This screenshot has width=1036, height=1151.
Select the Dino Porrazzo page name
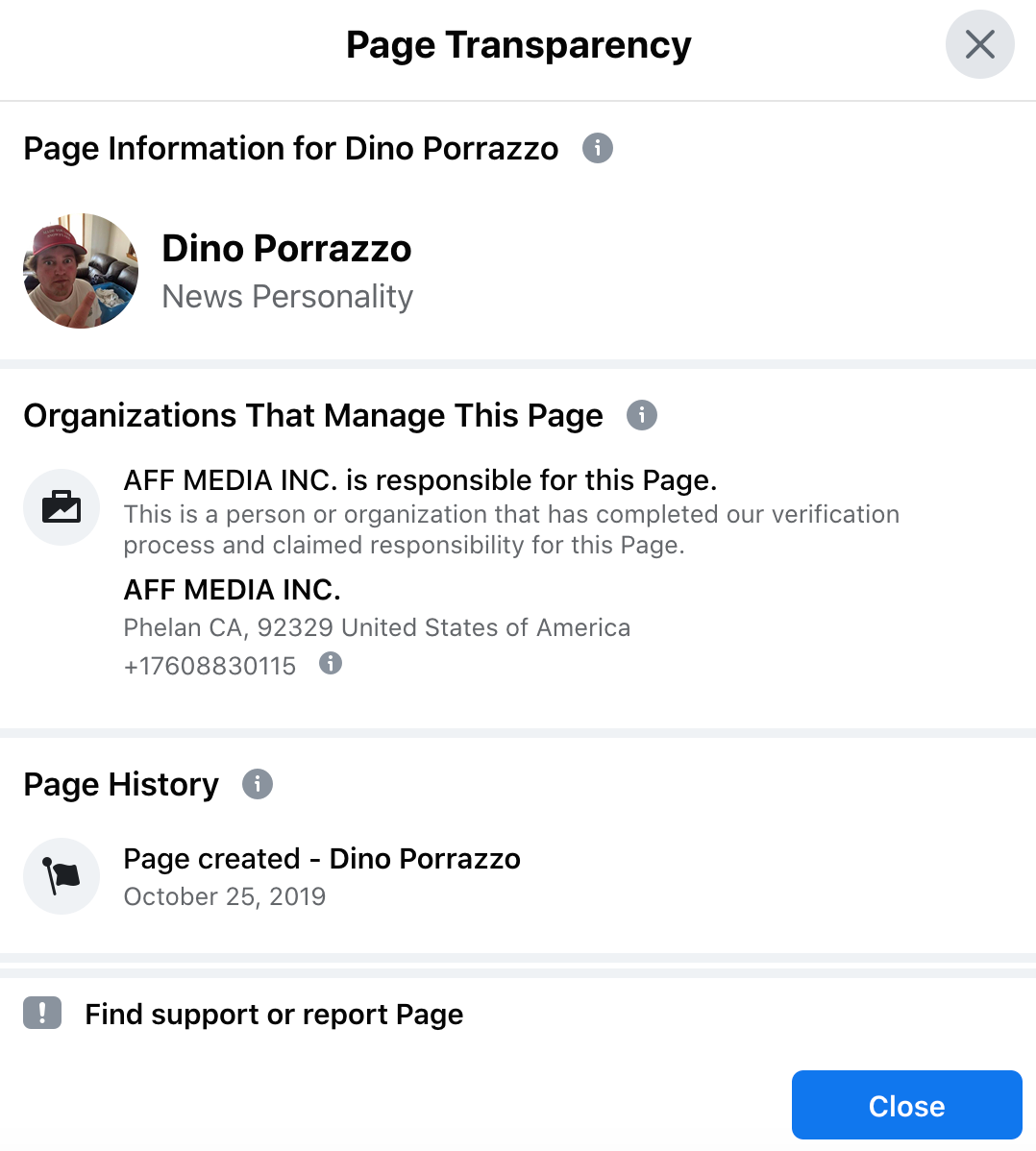[x=286, y=248]
